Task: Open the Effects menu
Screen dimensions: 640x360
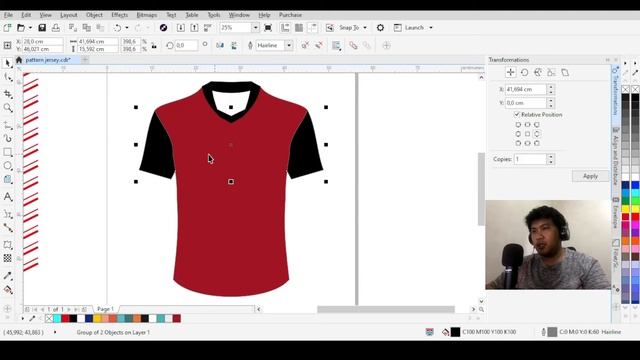Action: coord(120,15)
